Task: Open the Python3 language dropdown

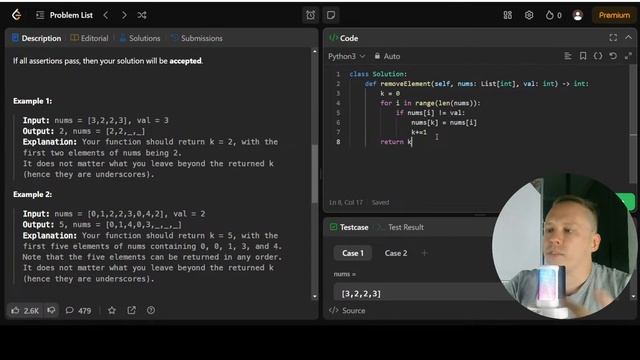Action: coord(347,56)
